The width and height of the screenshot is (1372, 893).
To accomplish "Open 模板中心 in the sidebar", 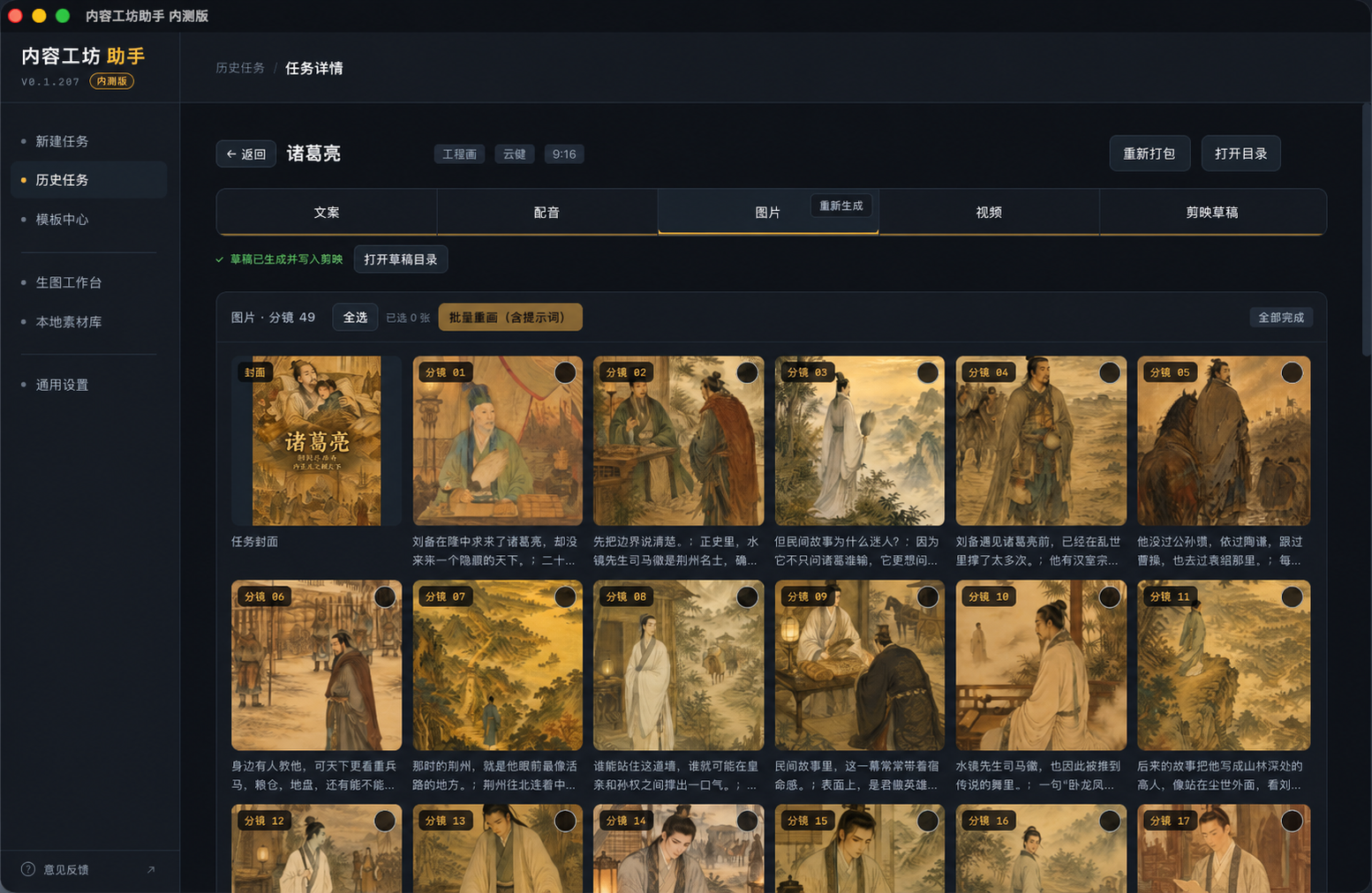I will pos(88,219).
